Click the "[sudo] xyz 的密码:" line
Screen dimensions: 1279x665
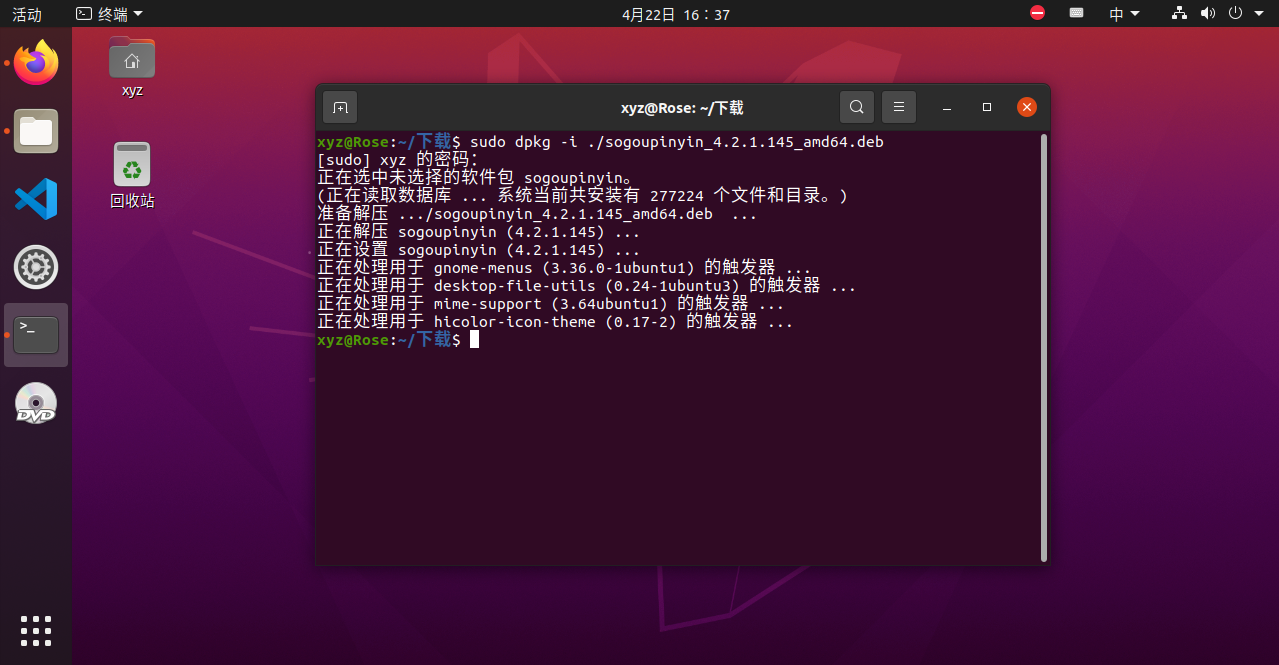pos(398,160)
